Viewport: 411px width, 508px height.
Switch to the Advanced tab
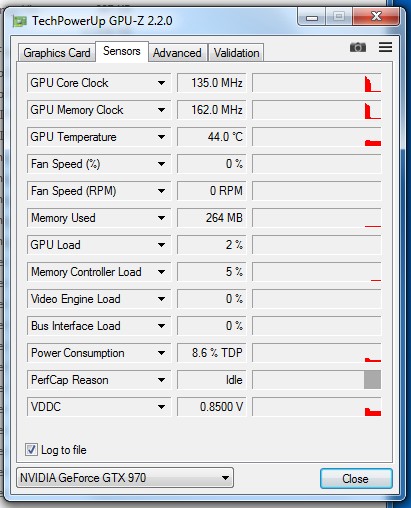click(177, 53)
